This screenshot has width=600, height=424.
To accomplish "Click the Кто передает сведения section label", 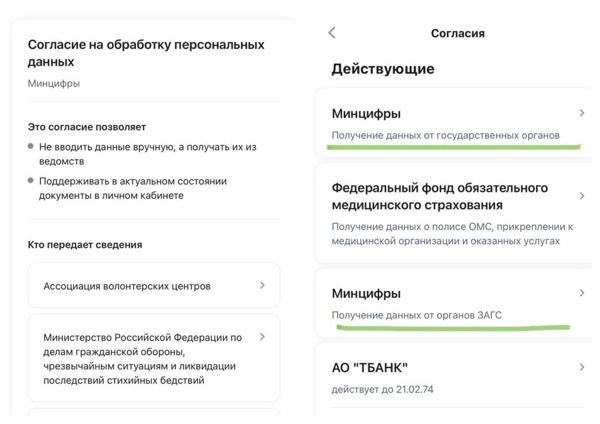I will pos(85,244).
